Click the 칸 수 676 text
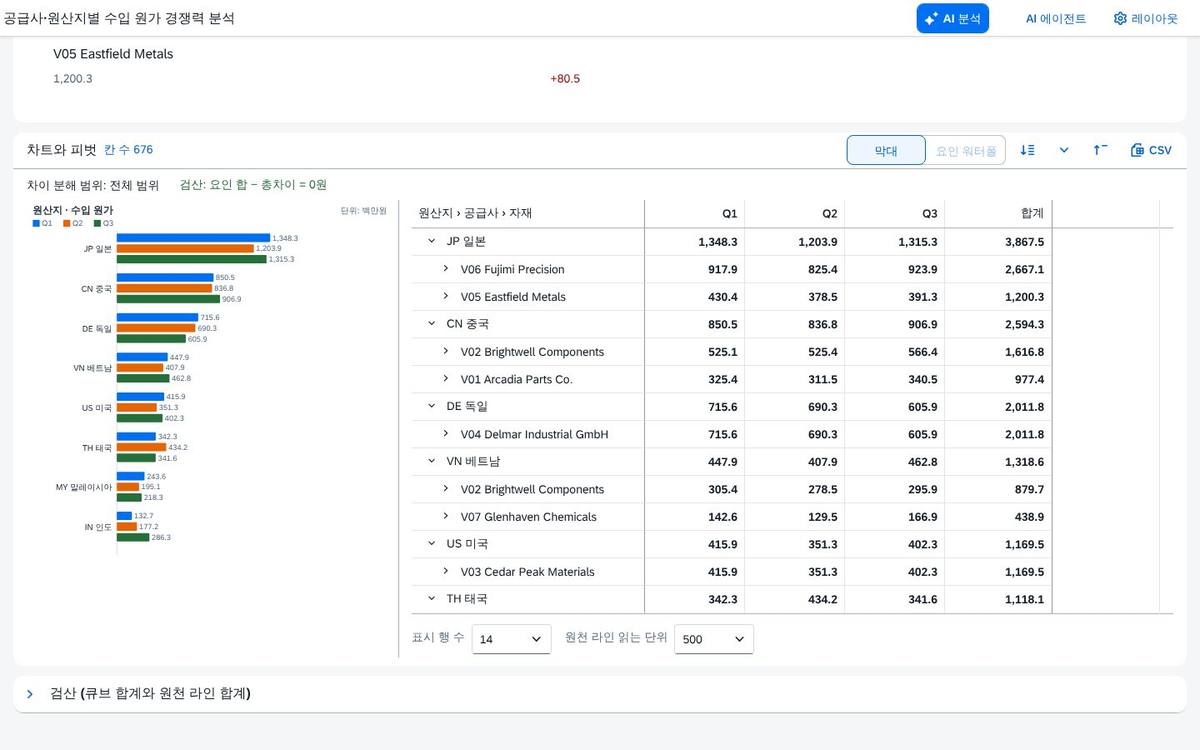Viewport: 1200px width, 750px height. tap(129, 150)
